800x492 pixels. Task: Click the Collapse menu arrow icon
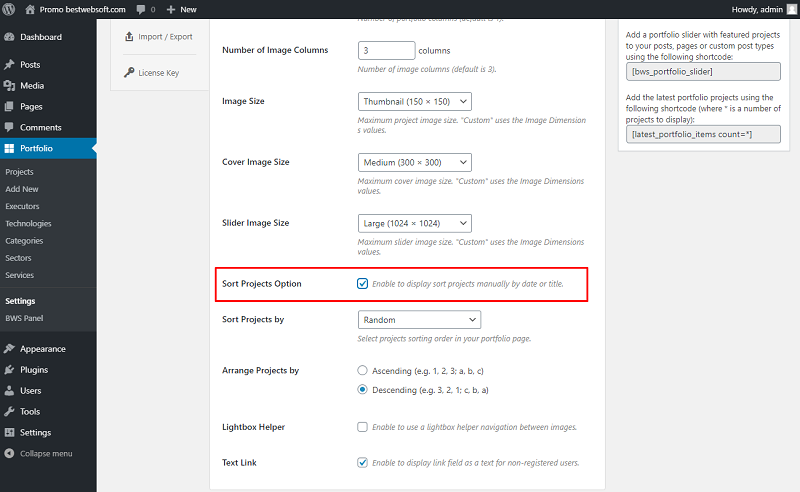pyautogui.click(x=9, y=453)
